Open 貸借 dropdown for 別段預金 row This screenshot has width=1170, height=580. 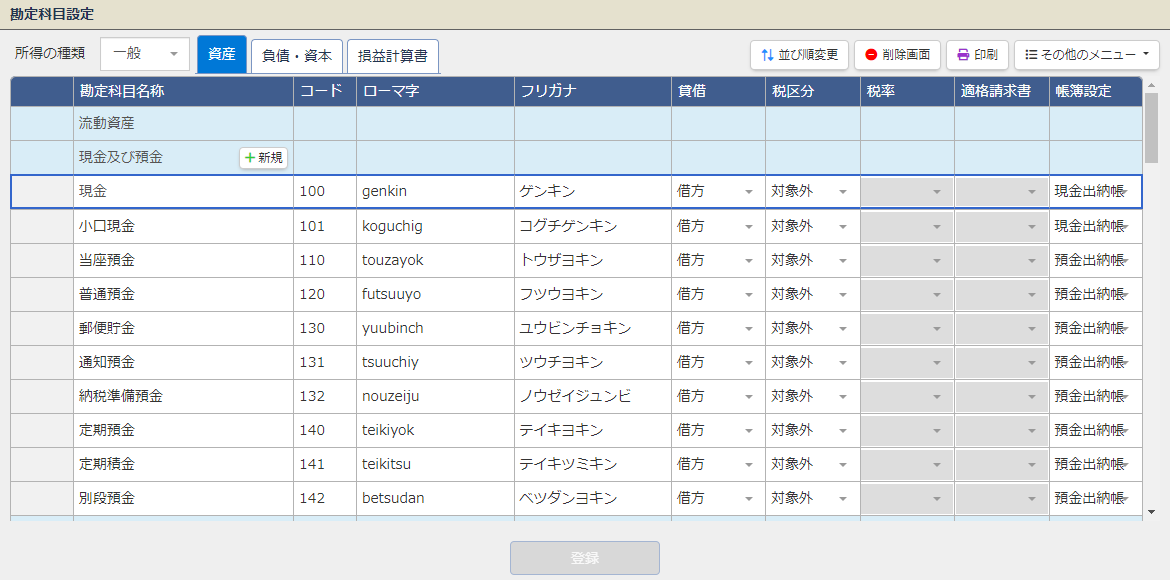click(x=748, y=498)
